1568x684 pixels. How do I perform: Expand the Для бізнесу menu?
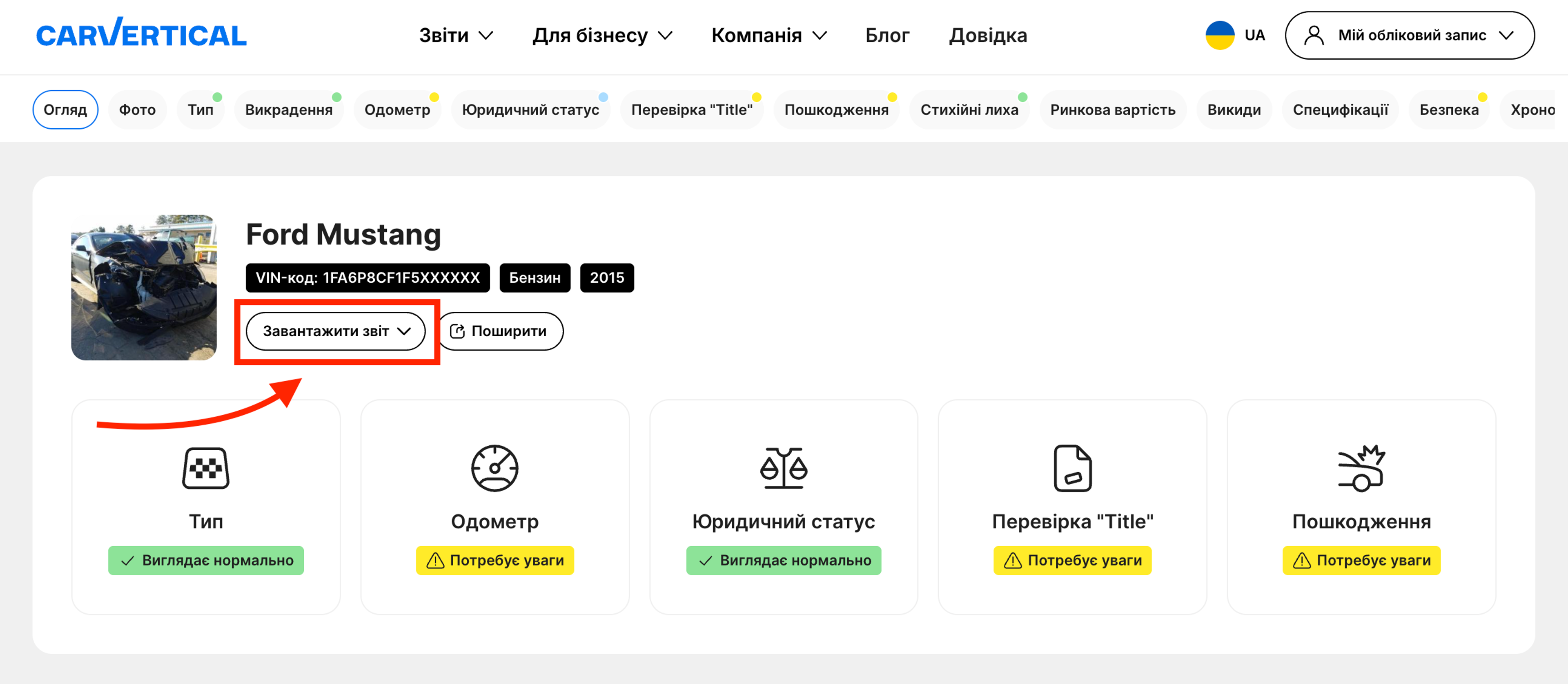[602, 35]
